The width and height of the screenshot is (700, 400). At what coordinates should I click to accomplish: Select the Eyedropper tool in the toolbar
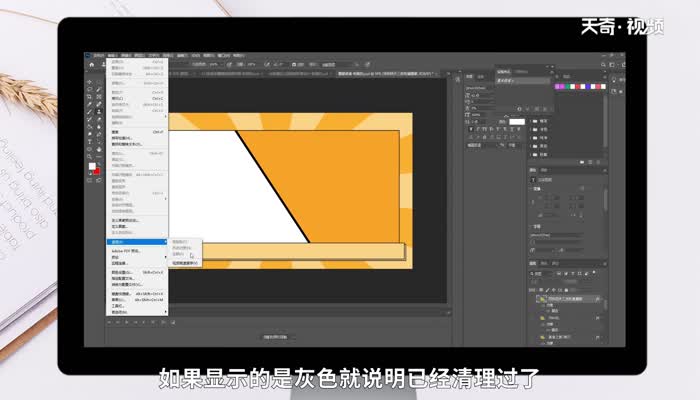point(90,104)
